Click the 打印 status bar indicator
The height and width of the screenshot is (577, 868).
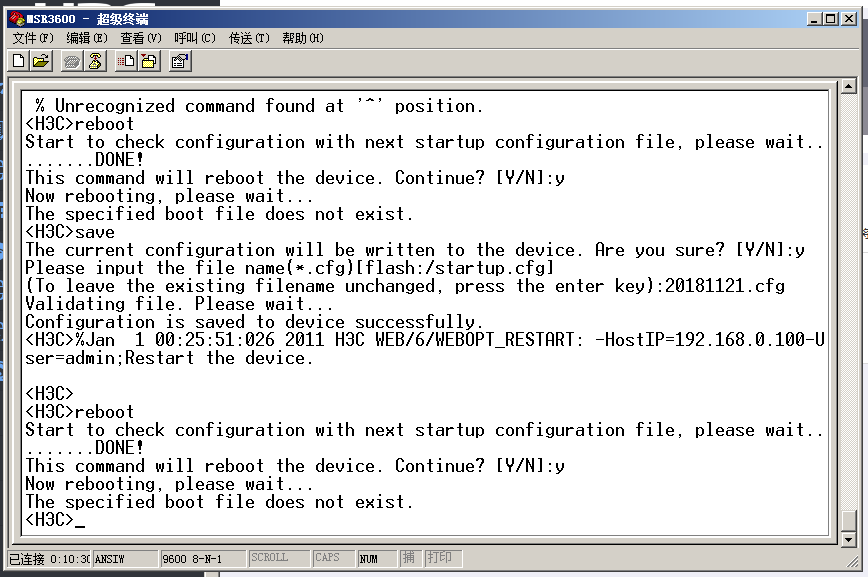click(440, 558)
